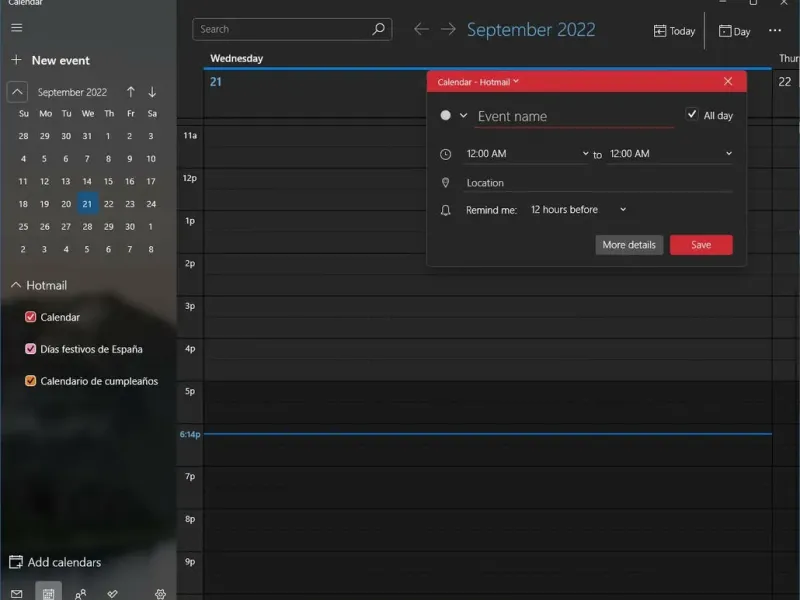Click the Location field
The image size is (800, 600).
[x=598, y=183]
